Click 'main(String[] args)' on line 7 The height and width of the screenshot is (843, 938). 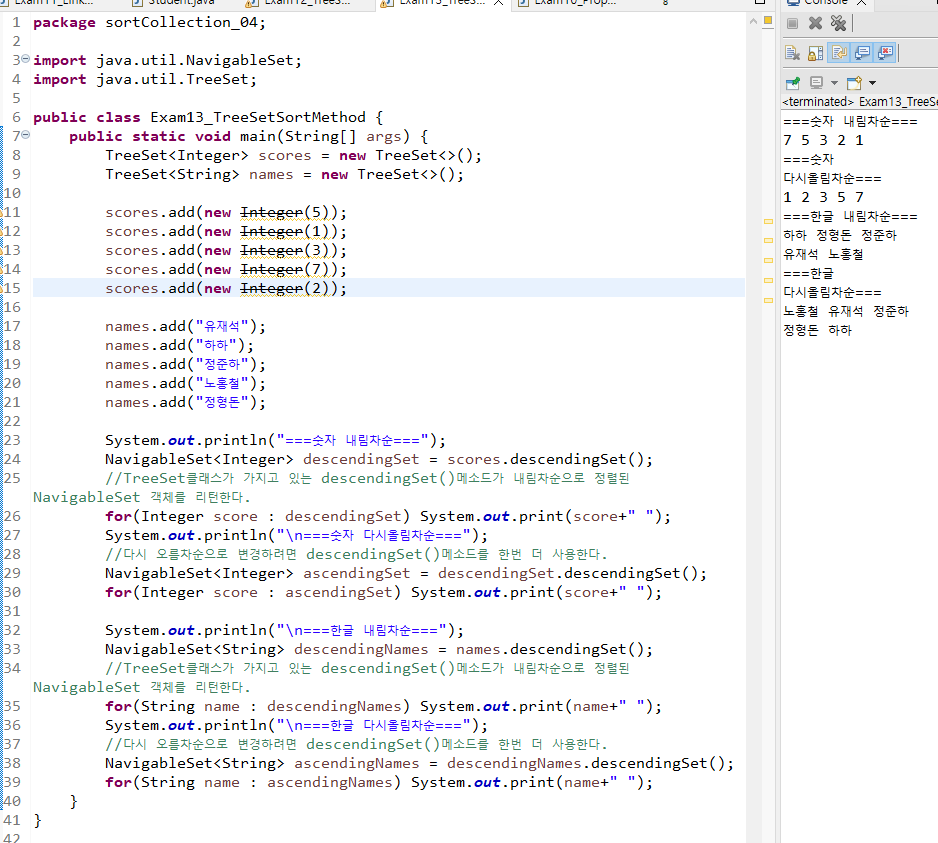pos(325,136)
